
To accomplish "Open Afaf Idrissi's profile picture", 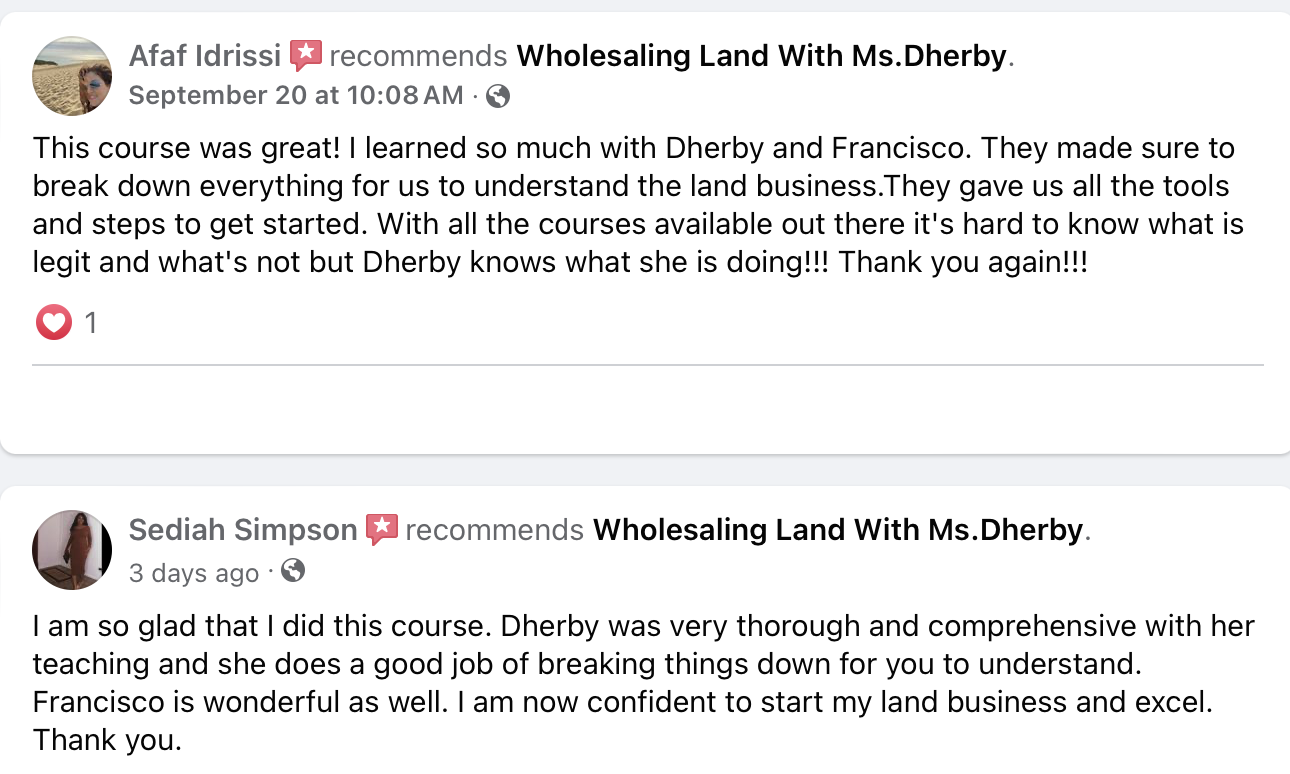I will coord(72,76).
